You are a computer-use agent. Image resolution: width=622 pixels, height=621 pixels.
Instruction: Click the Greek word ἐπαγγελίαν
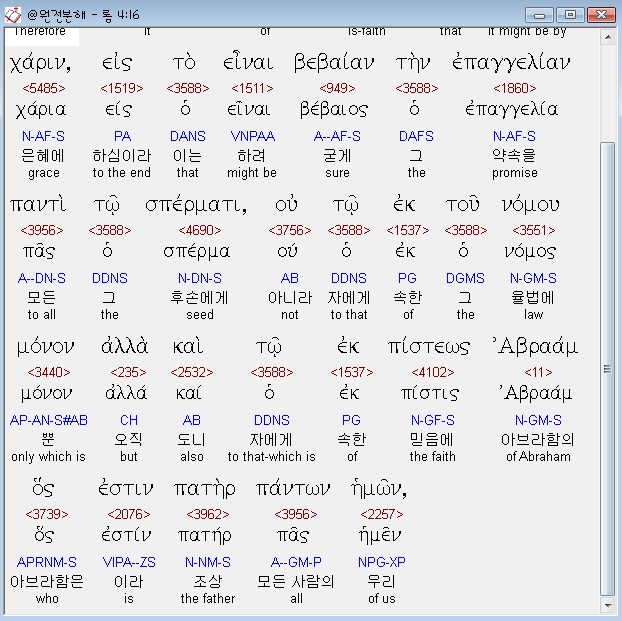pyautogui.click(x=511, y=63)
